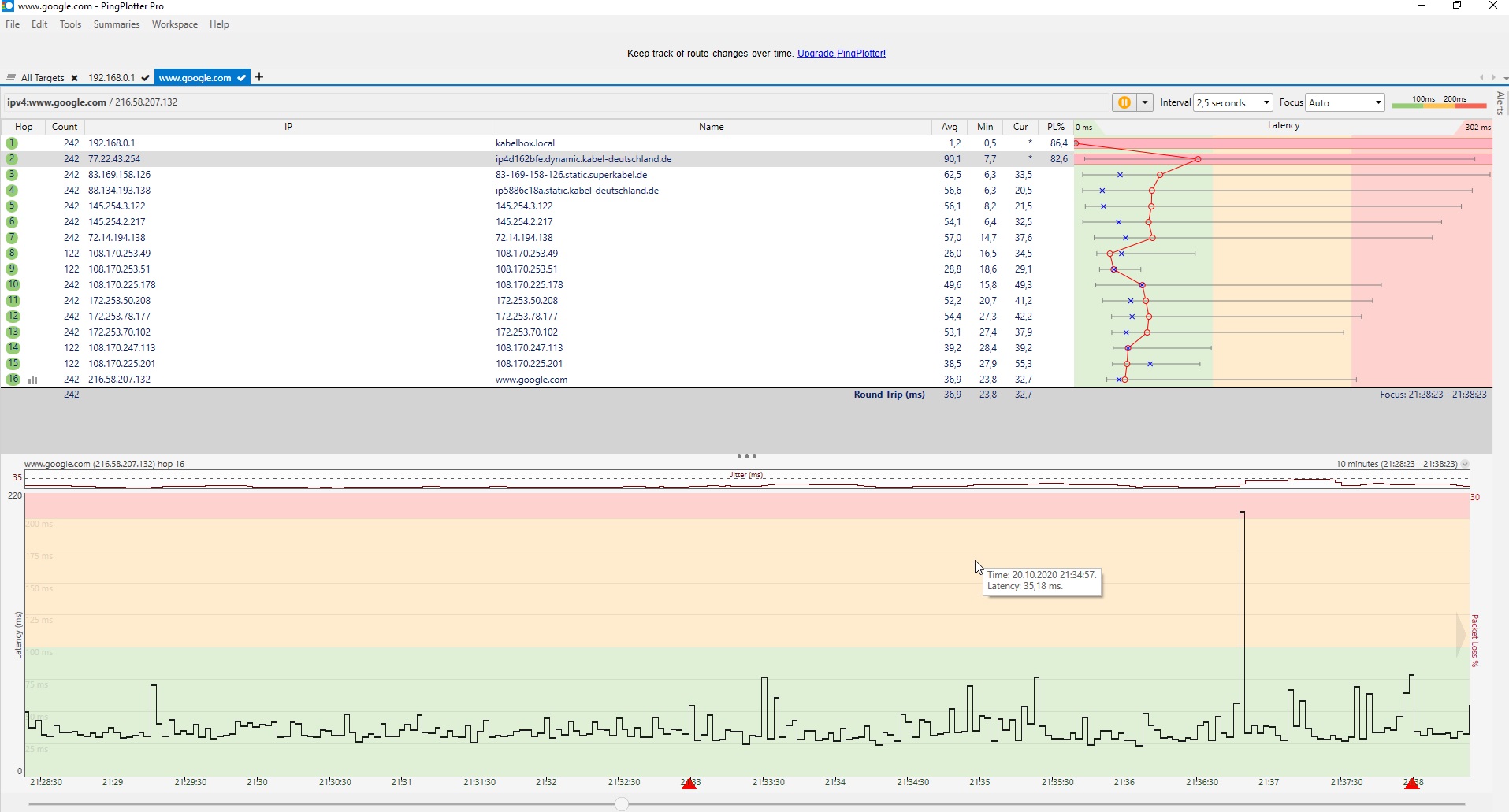
Task: Close the All Targets tab with its X
Action: (74, 78)
